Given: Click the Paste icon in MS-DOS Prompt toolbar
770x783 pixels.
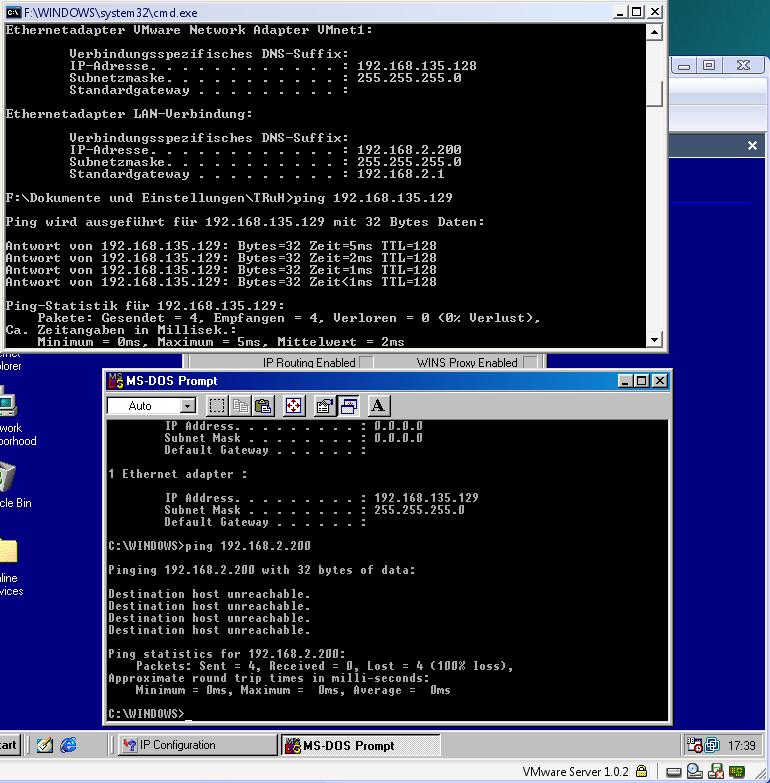Looking at the screenshot, I should [263, 405].
